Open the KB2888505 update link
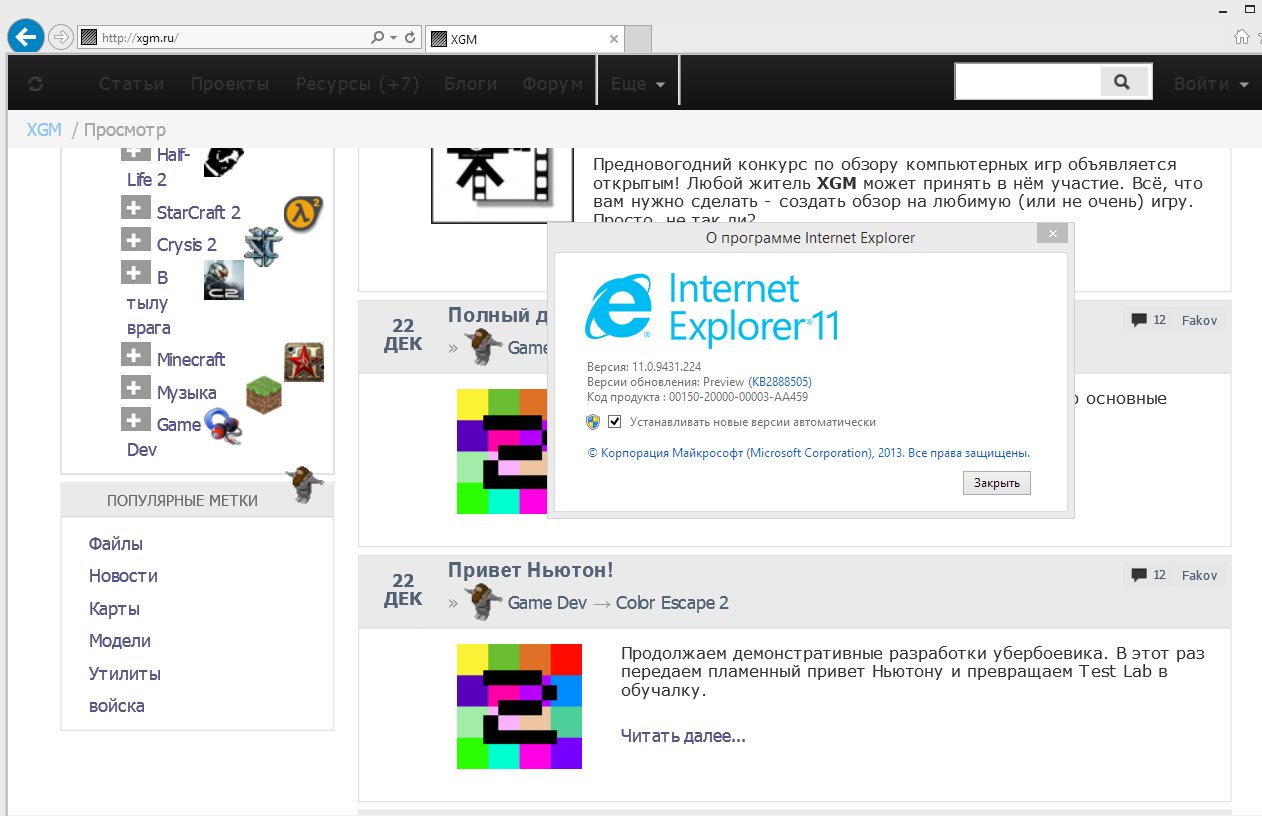Image resolution: width=1262 pixels, height=816 pixels. click(x=780, y=382)
